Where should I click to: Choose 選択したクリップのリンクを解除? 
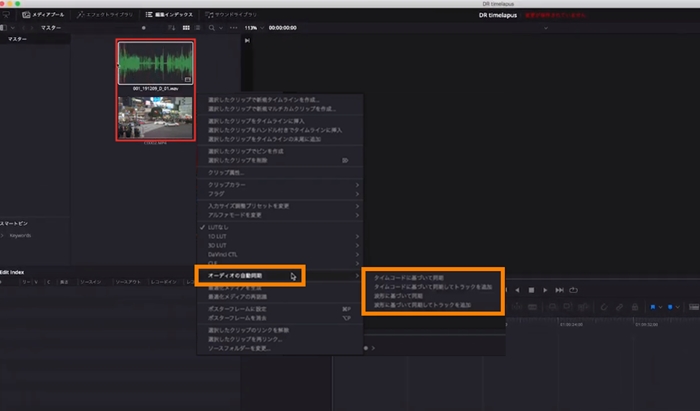pos(280,330)
